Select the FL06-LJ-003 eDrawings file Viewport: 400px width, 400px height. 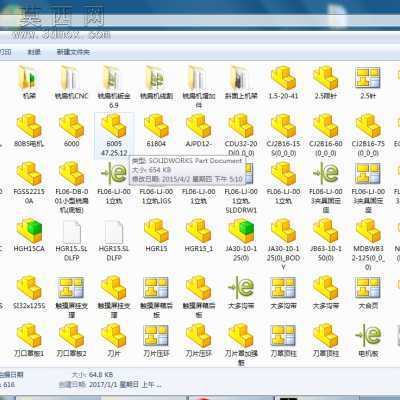[x=326, y=187]
